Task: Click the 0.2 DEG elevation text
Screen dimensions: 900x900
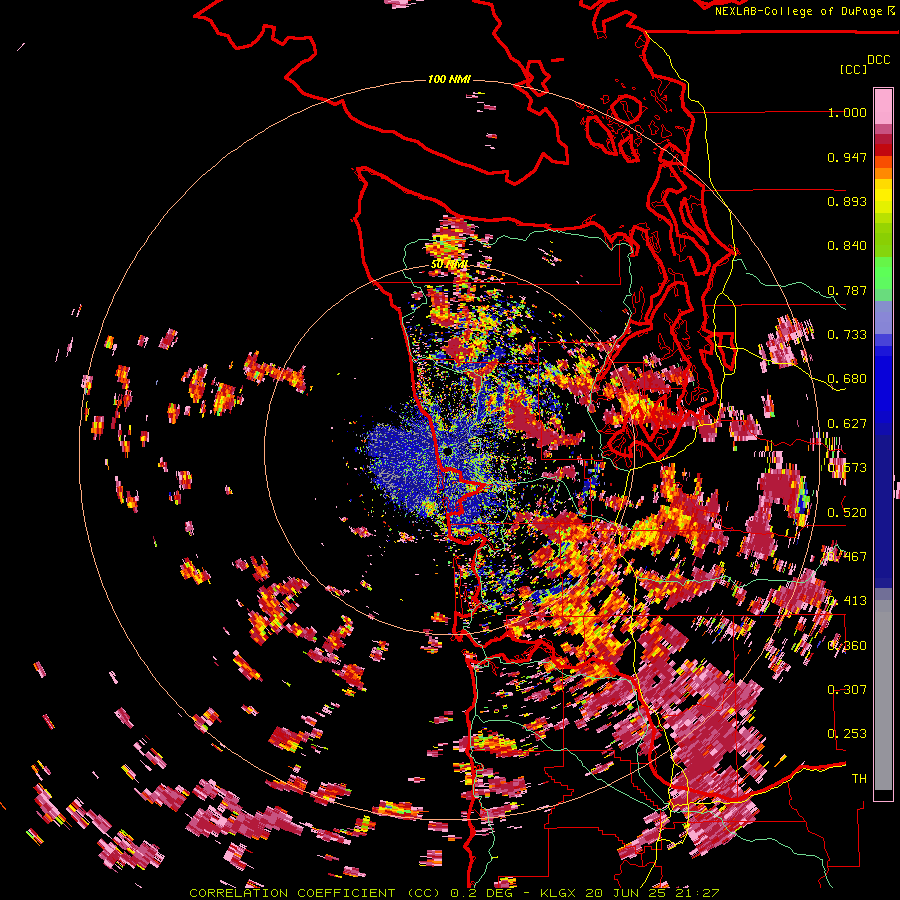Action: [x=484, y=893]
